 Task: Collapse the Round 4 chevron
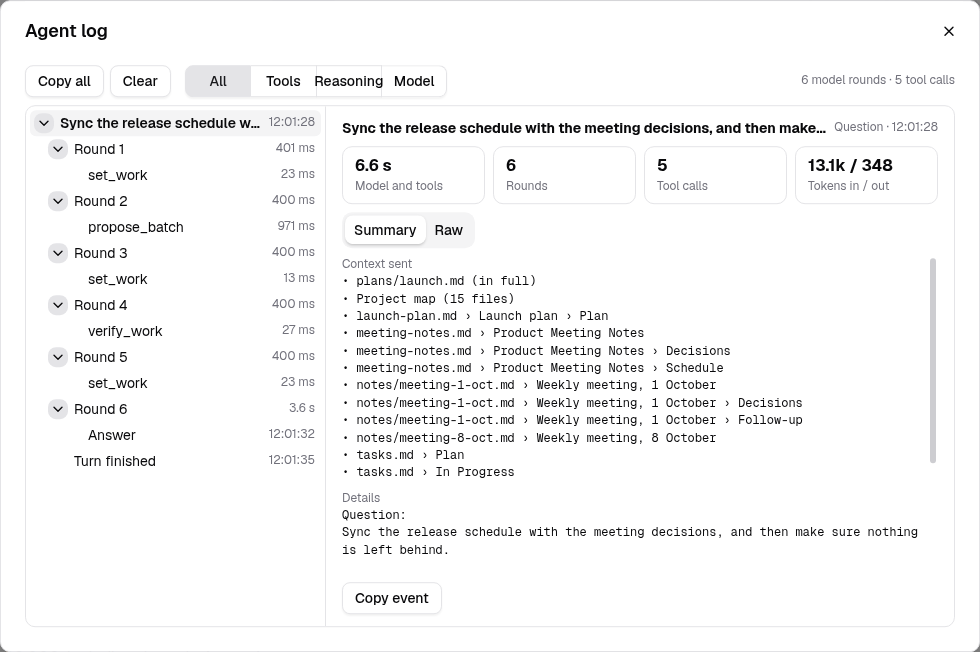pyautogui.click(x=58, y=305)
